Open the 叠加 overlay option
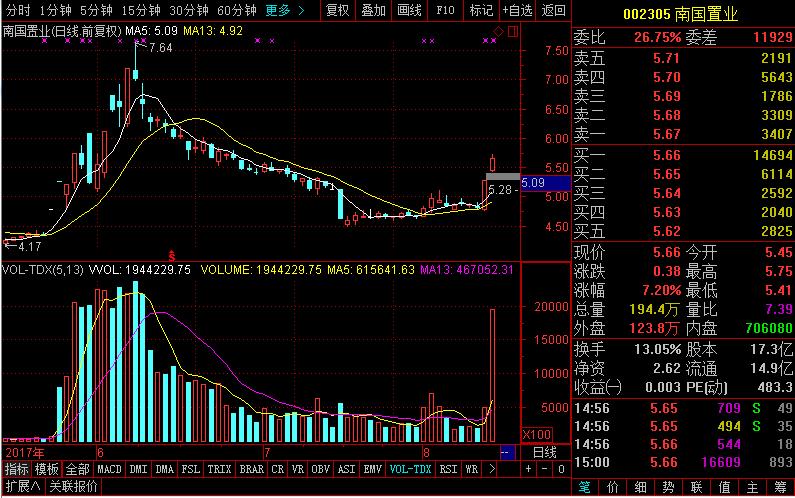The height and width of the screenshot is (498, 795). coord(374,10)
